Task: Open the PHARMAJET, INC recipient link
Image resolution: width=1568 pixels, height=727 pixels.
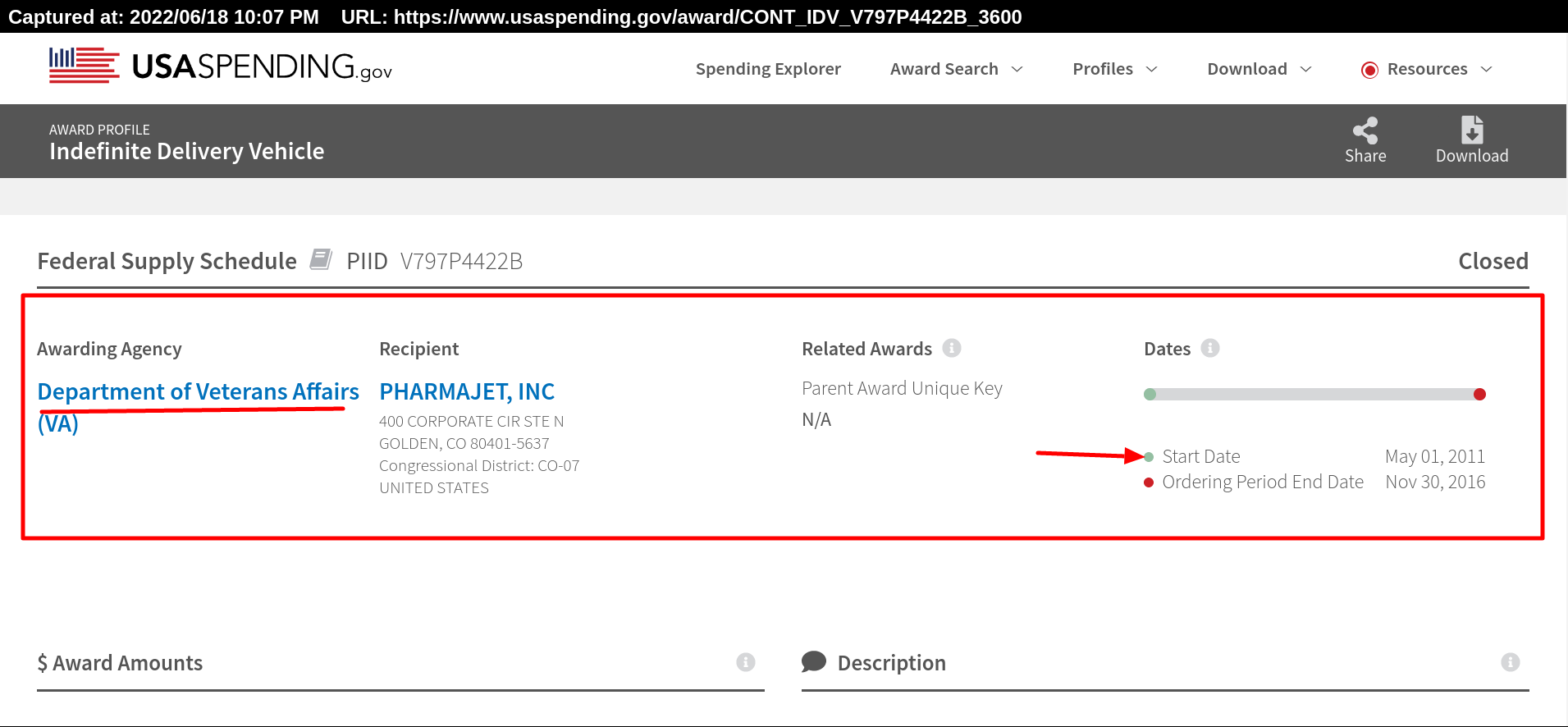Action: 467,391
